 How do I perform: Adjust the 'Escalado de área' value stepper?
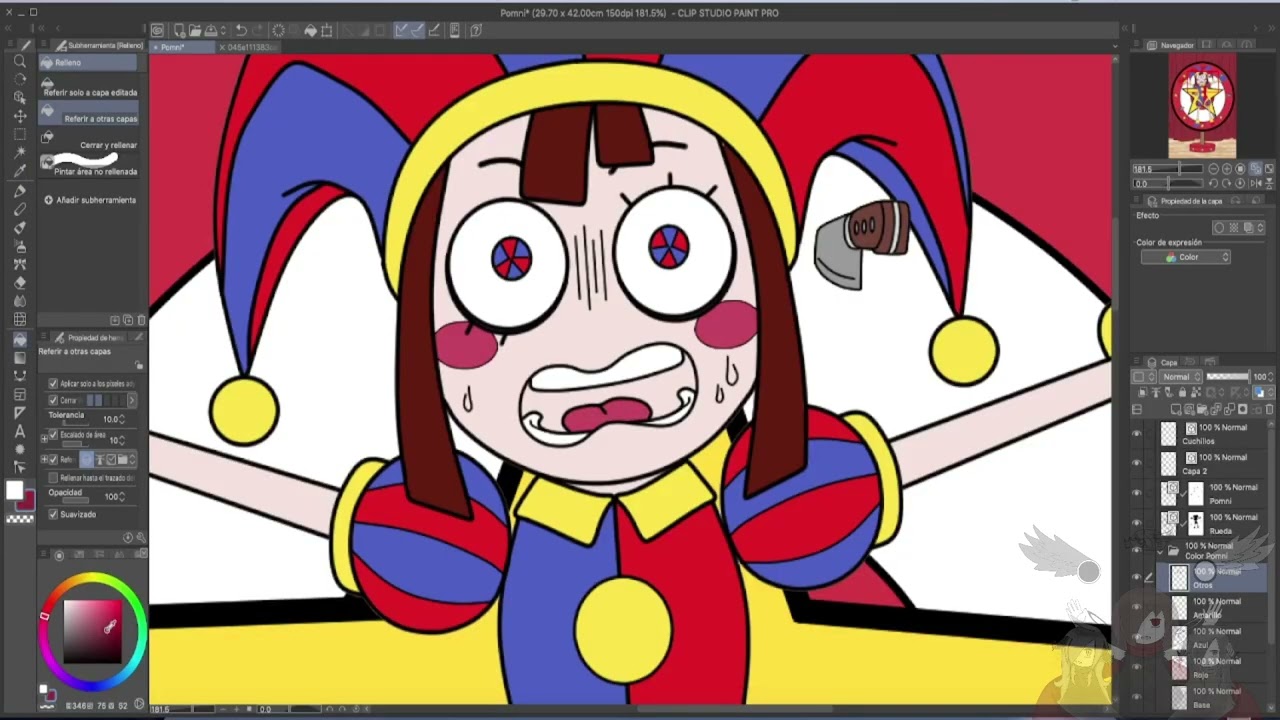click(x=122, y=440)
